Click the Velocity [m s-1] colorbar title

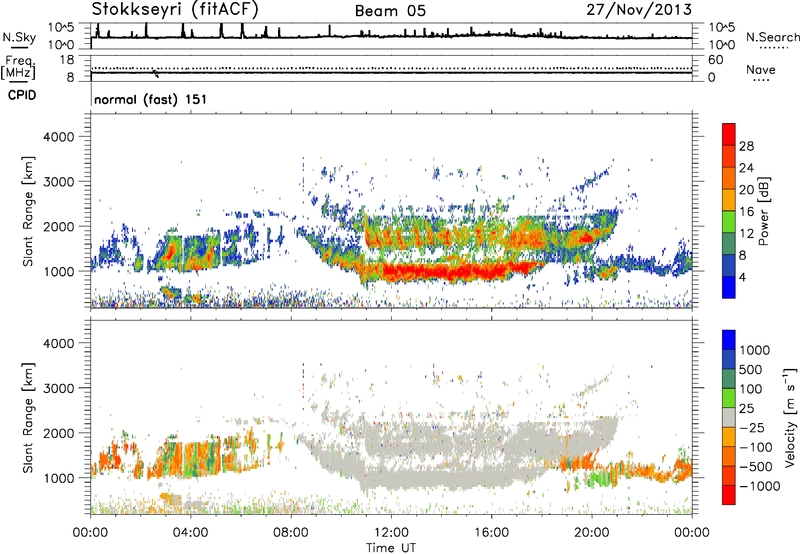790,417
